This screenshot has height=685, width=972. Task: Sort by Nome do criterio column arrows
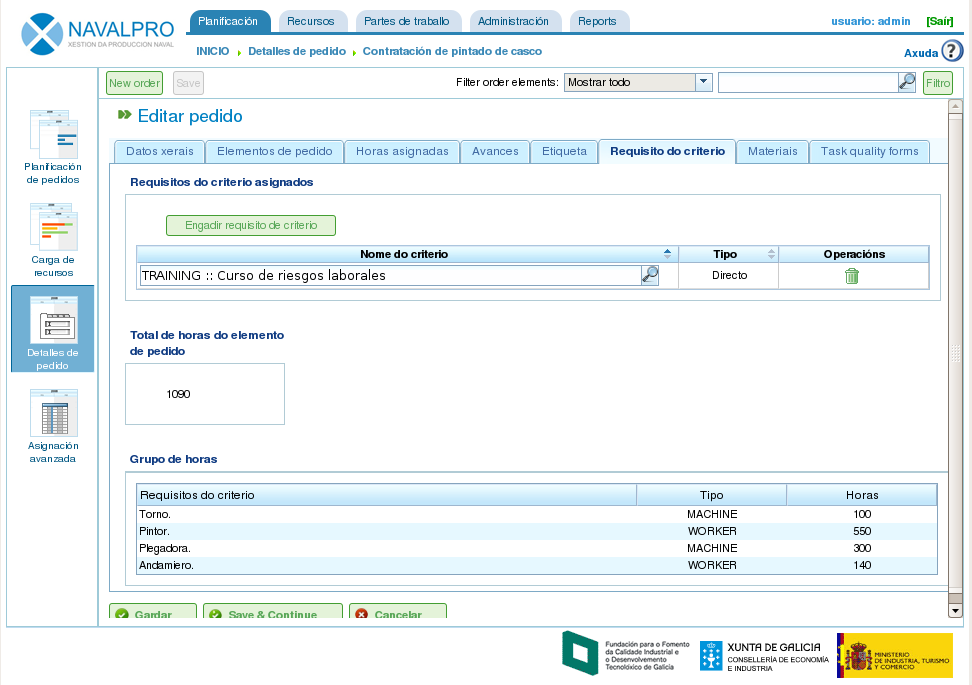(668, 254)
